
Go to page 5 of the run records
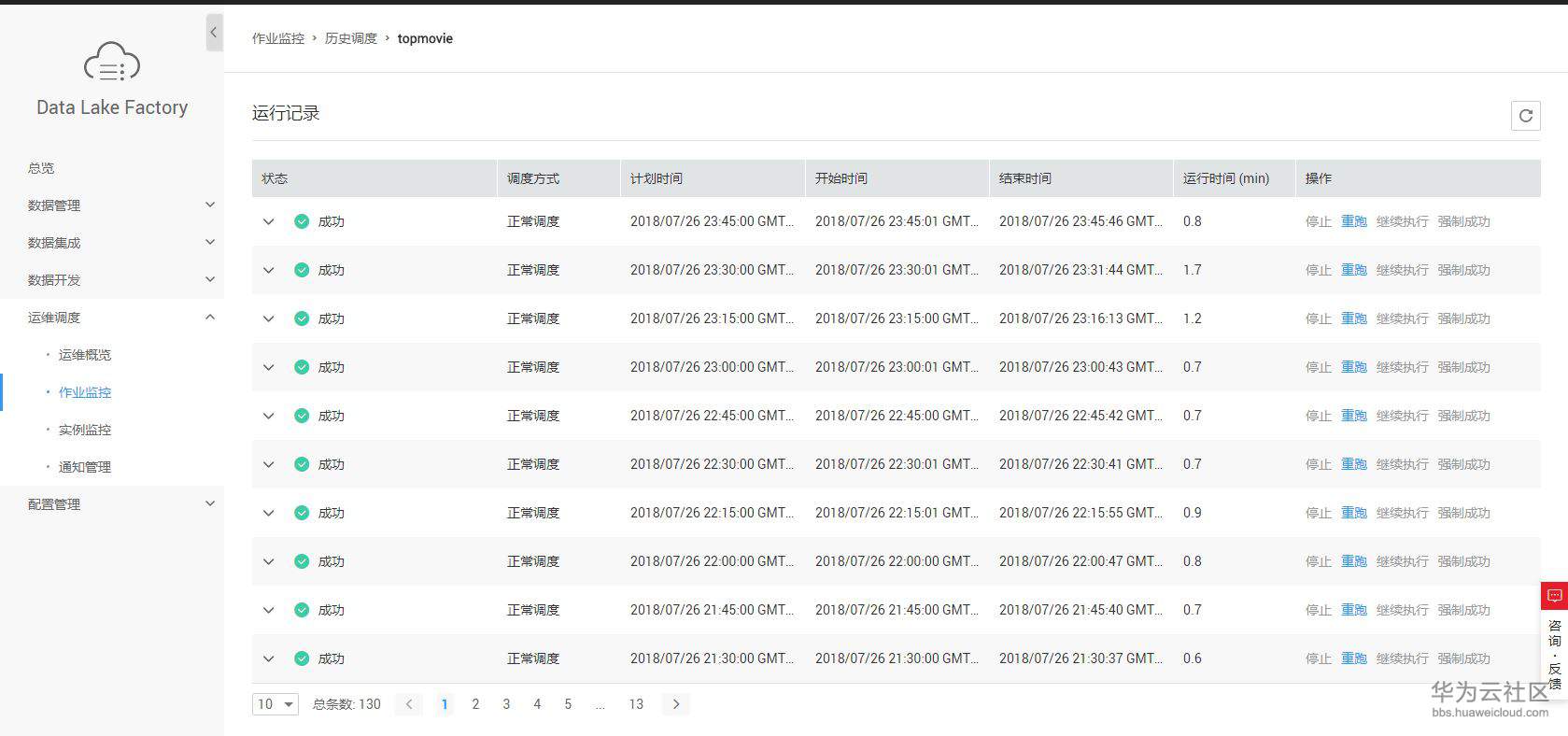tap(568, 704)
